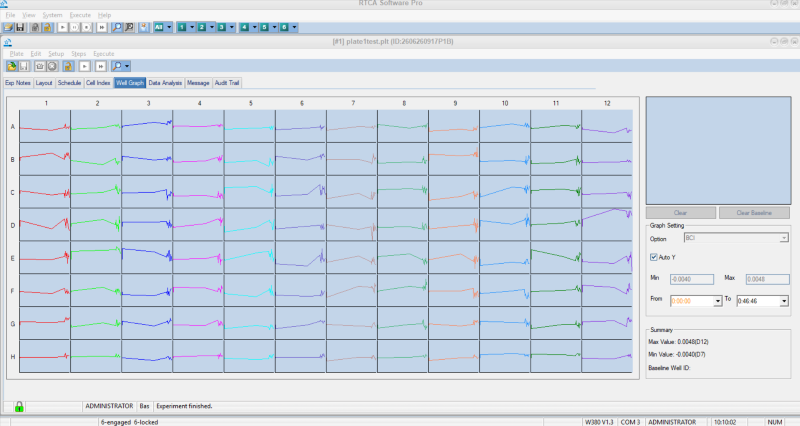This screenshot has width=800, height=426.
Task: Switch to the Layout tab
Action: [44, 83]
